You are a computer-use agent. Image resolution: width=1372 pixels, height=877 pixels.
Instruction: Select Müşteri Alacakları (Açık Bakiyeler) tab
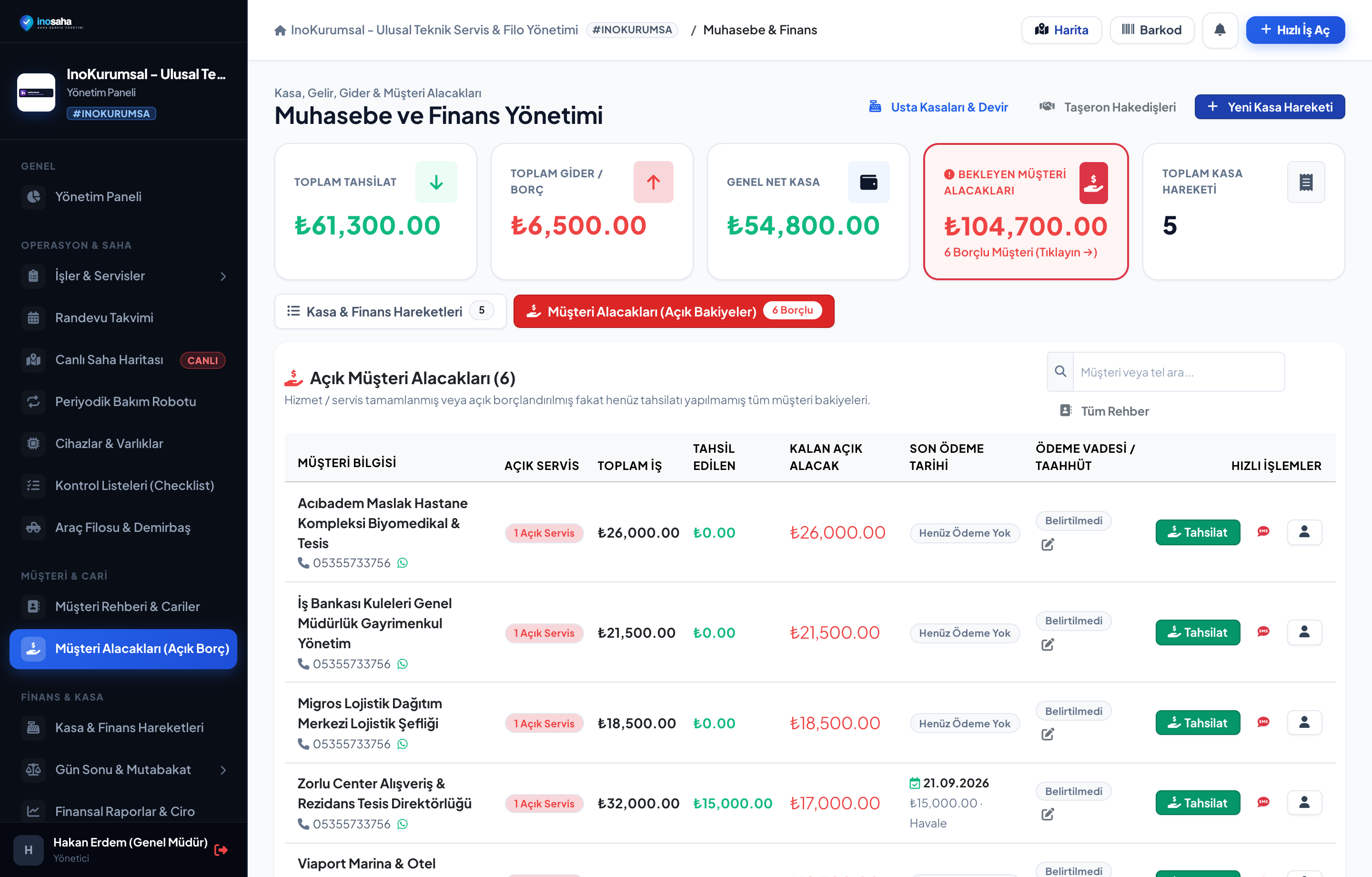[x=674, y=311]
